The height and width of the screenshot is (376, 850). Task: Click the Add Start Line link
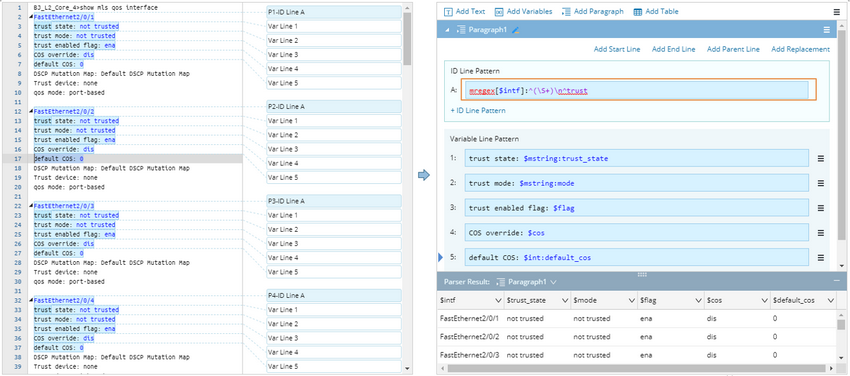[617, 49]
